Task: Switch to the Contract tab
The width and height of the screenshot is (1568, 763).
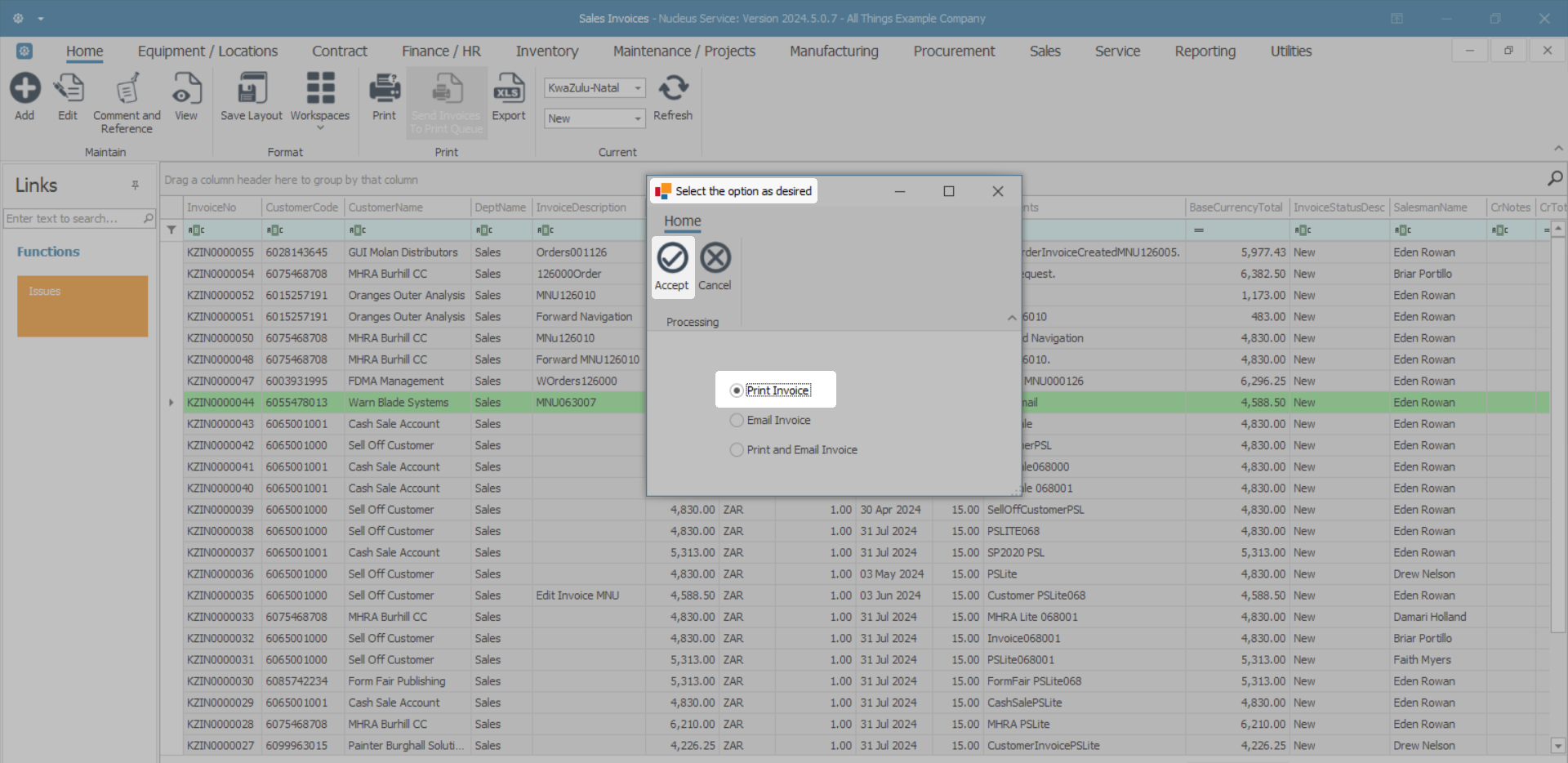Action: point(340,51)
